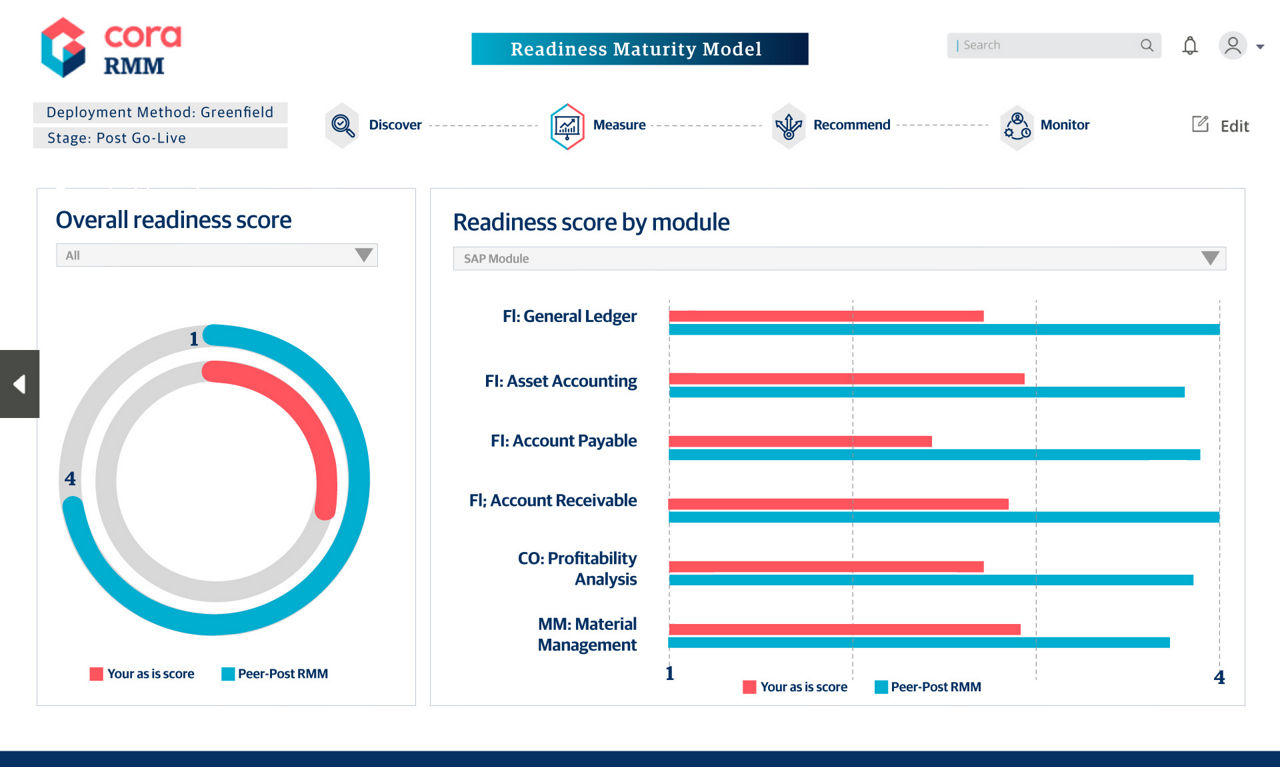This screenshot has width=1280, height=767.
Task: Click the search magnifier icon
Action: coord(1146,45)
